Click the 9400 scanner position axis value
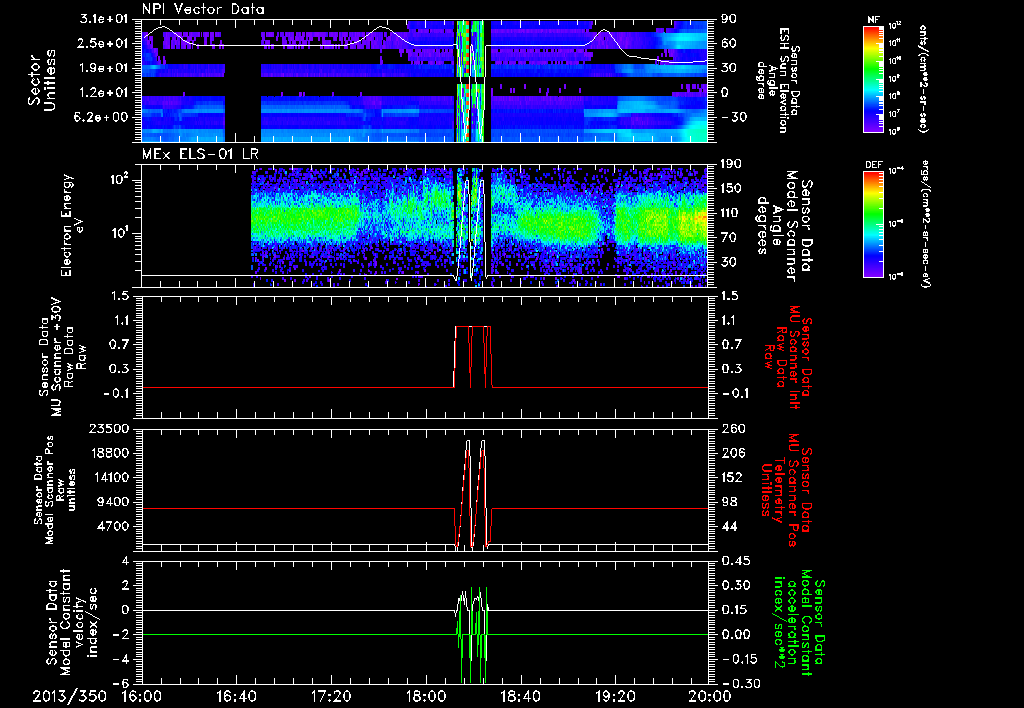 click(113, 502)
